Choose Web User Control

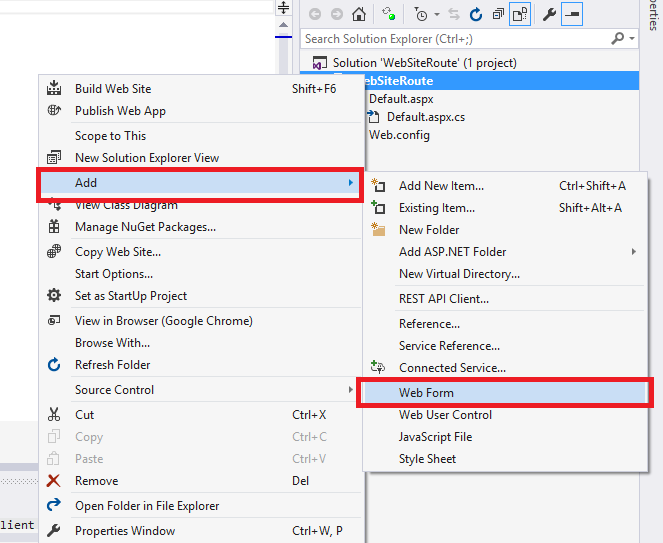point(505,415)
